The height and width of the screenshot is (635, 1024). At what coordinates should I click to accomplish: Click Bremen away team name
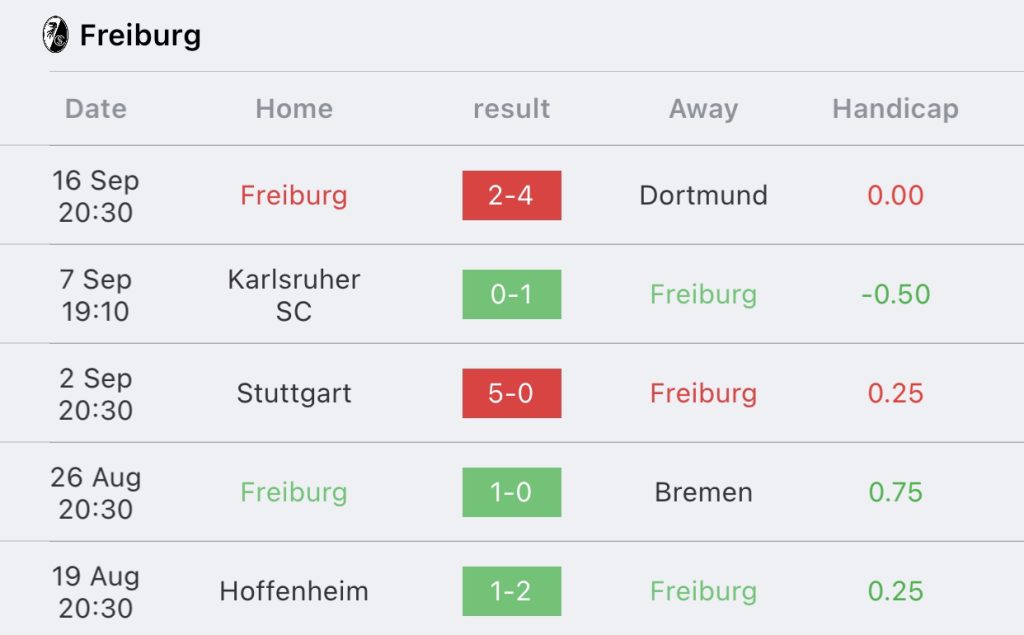(703, 492)
